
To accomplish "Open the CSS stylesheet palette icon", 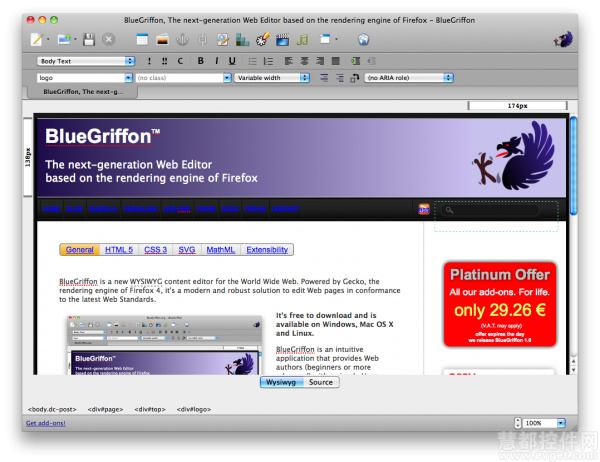I will pos(262,39).
